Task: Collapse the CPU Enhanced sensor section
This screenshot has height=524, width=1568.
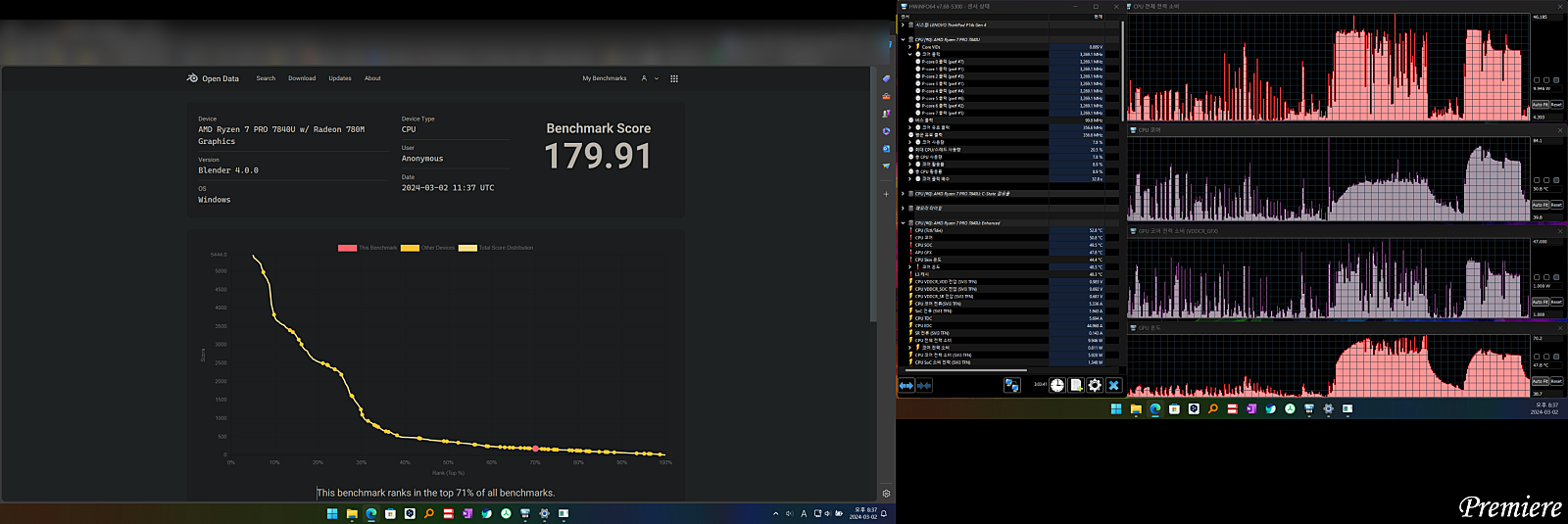Action: (903, 223)
